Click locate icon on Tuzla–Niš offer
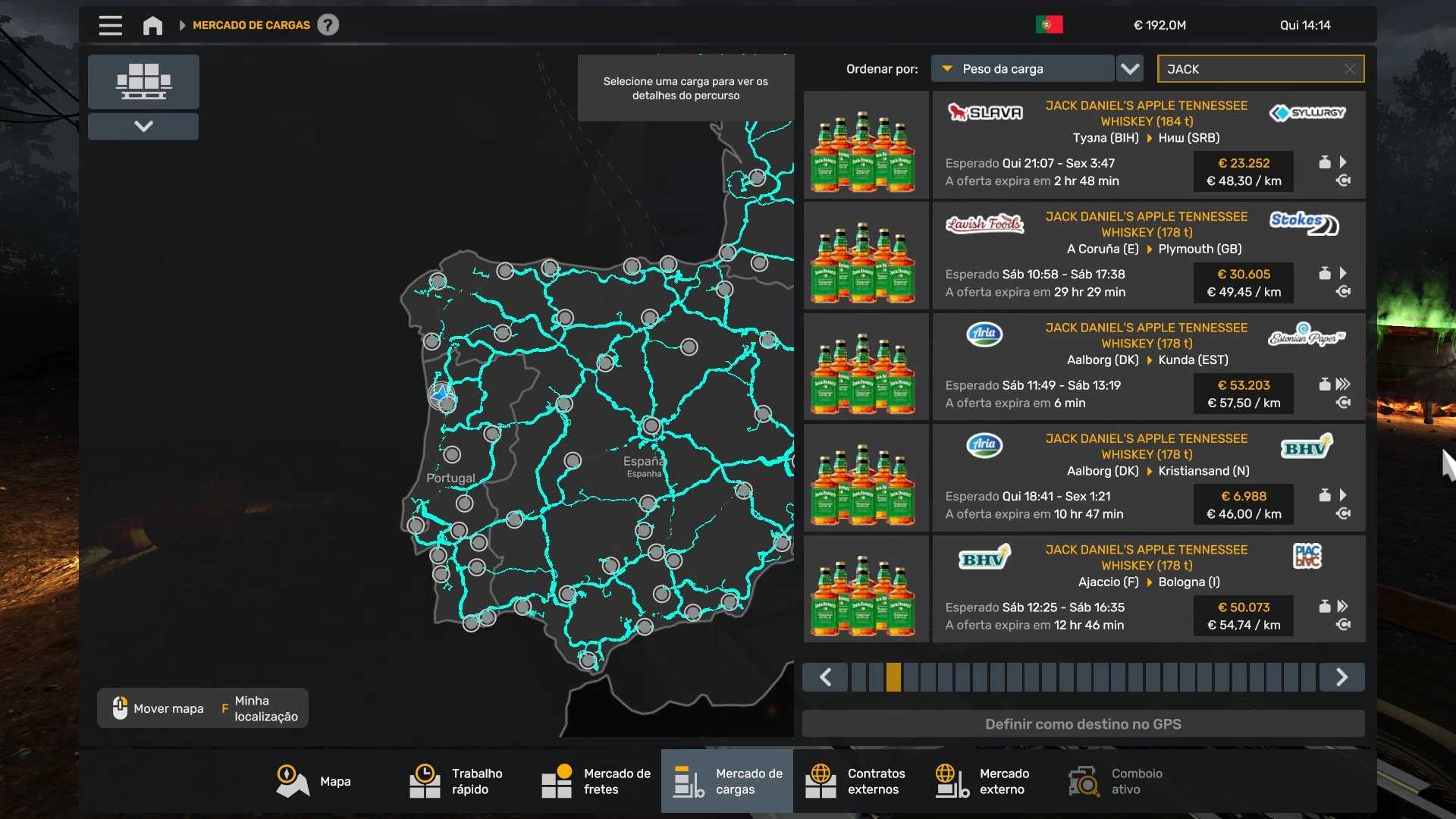Viewport: 1456px width, 819px height. (x=1343, y=180)
